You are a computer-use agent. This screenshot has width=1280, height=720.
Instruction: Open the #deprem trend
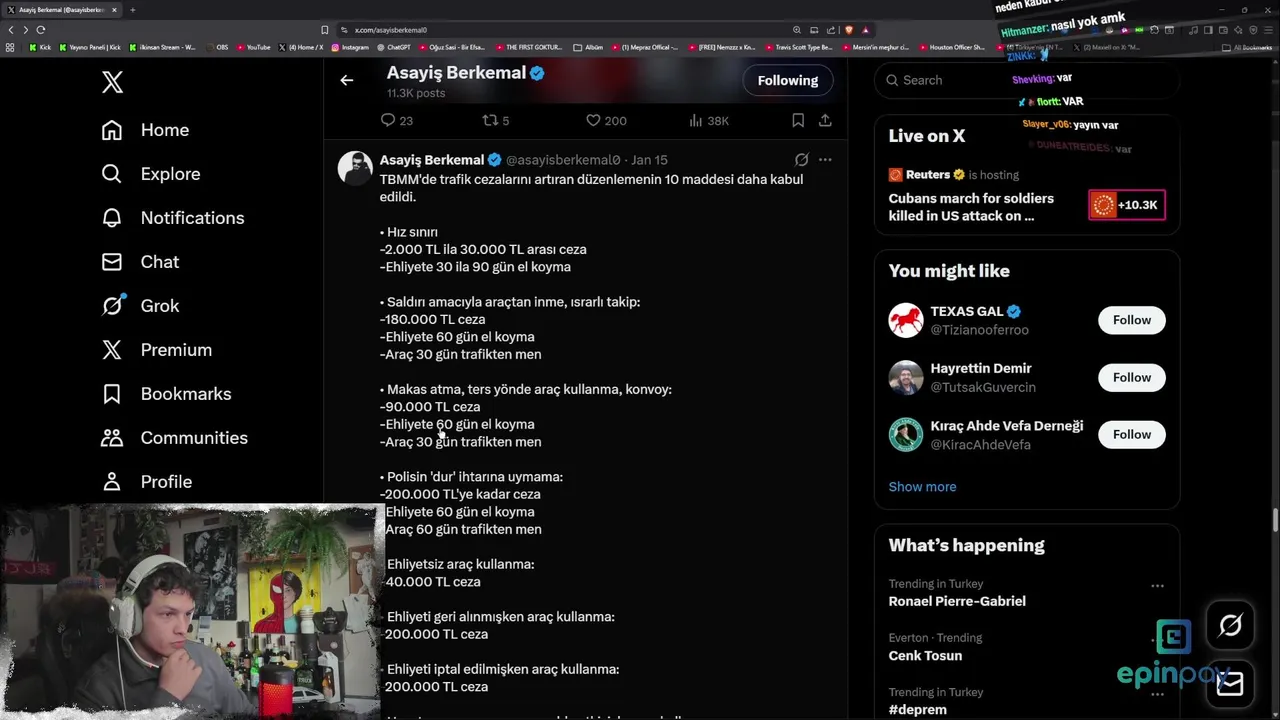click(x=917, y=710)
